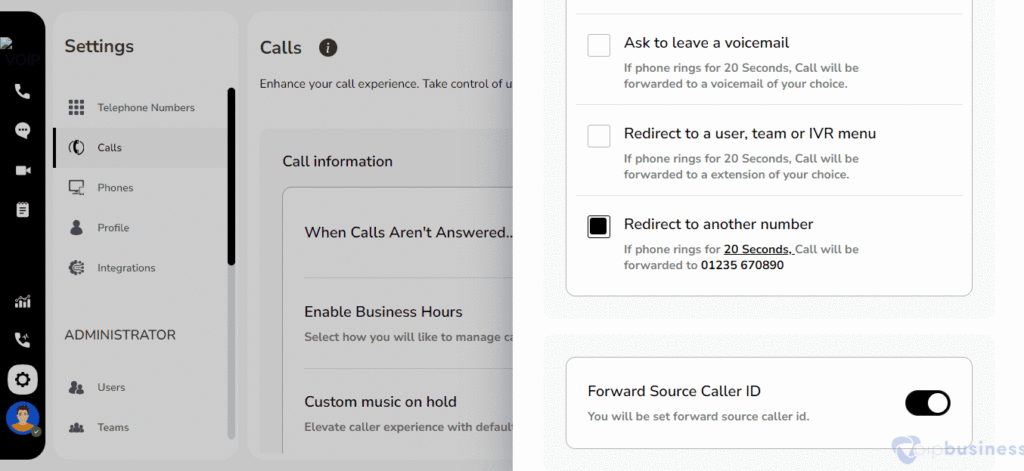Open the analytics bar chart icon

(22, 301)
